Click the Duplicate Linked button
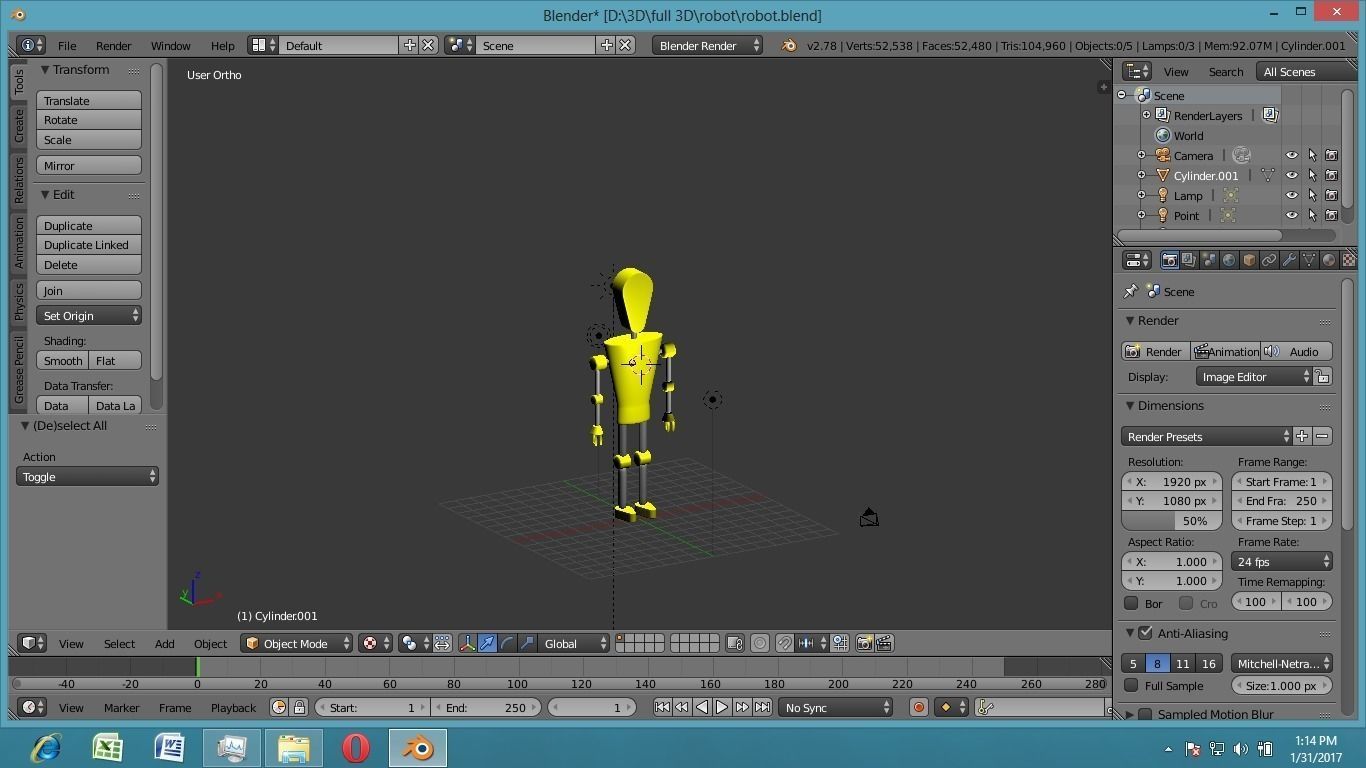Image resolution: width=1366 pixels, height=768 pixels. pyautogui.click(x=89, y=245)
